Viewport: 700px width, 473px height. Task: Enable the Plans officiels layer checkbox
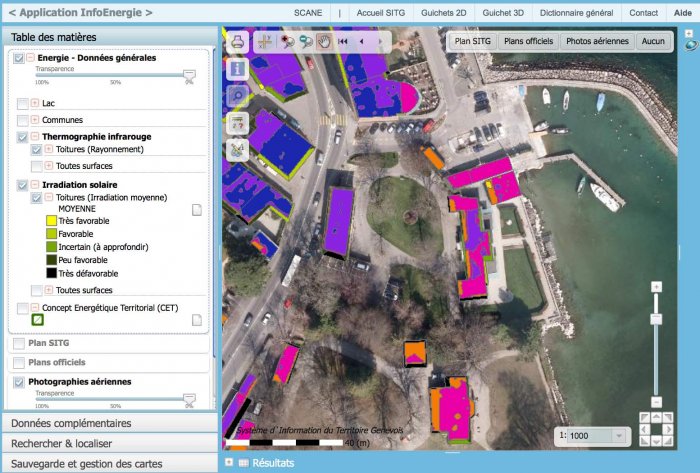pos(19,362)
